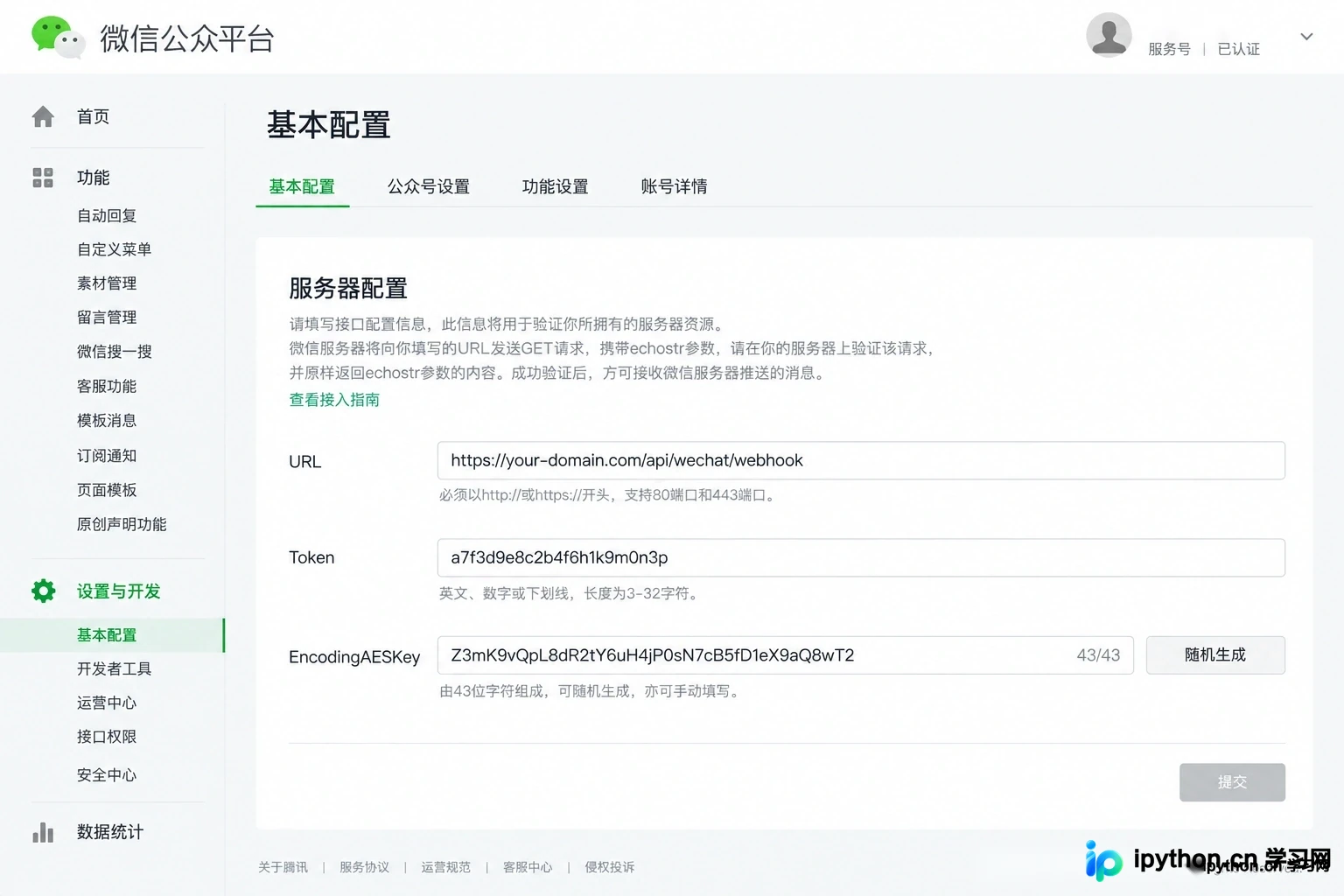The width and height of the screenshot is (1344, 896).
Task: Switch to the 功能设置 tab
Action: click(555, 186)
